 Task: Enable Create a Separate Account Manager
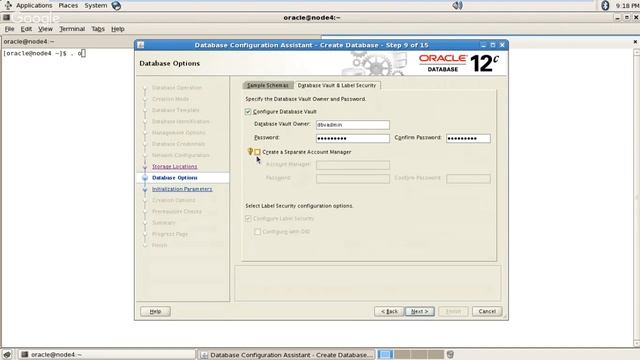click(x=258, y=152)
